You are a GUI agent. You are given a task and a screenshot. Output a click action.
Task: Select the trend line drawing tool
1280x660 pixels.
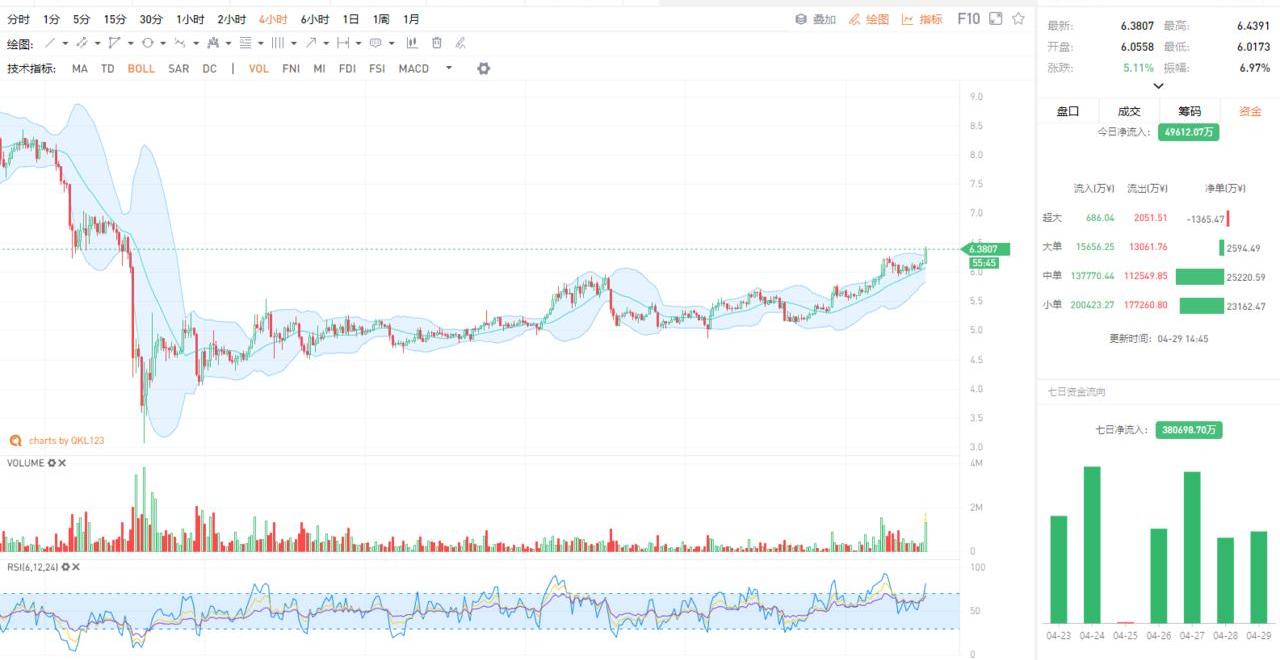(50, 43)
